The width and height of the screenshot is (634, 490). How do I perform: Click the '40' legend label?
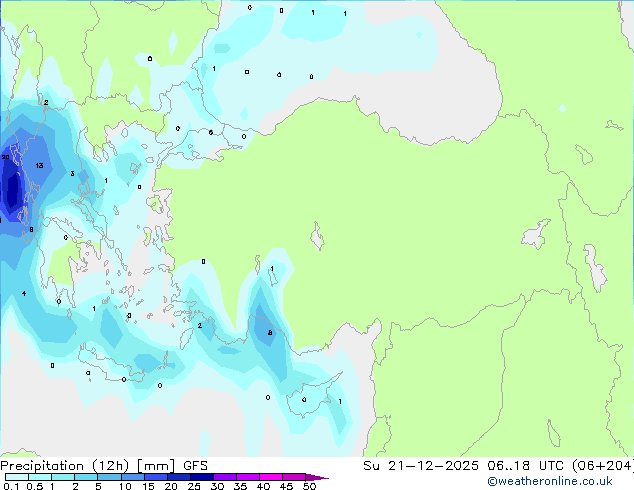pyautogui.click(x=263, y=486)
